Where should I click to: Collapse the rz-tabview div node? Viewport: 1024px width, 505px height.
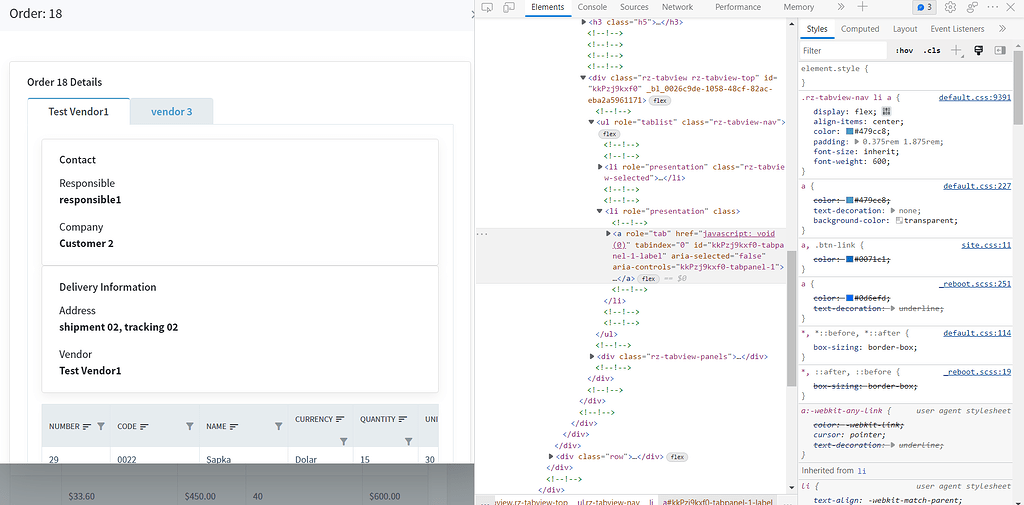(x=584, y=77)
